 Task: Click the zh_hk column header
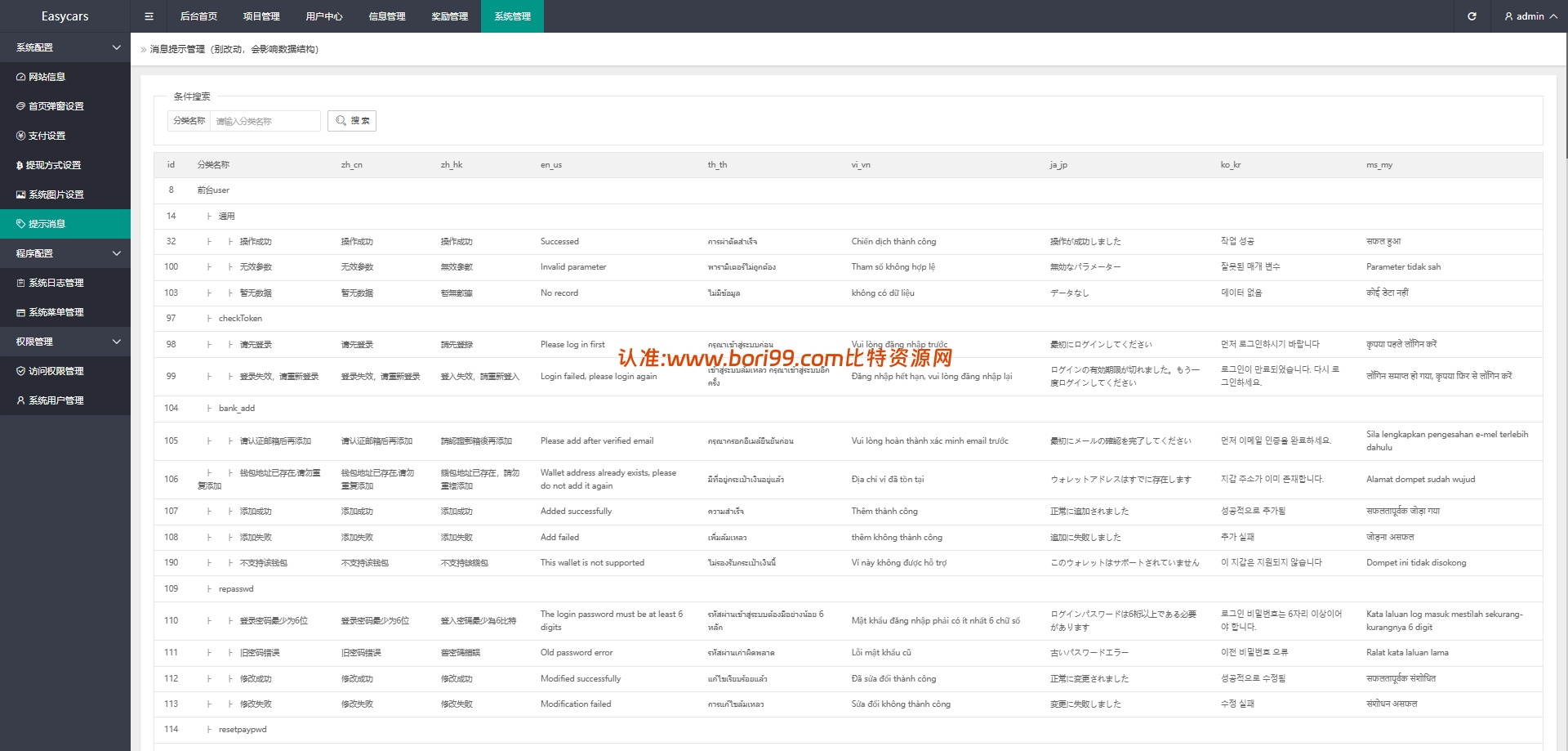click(x=452, y=165)
